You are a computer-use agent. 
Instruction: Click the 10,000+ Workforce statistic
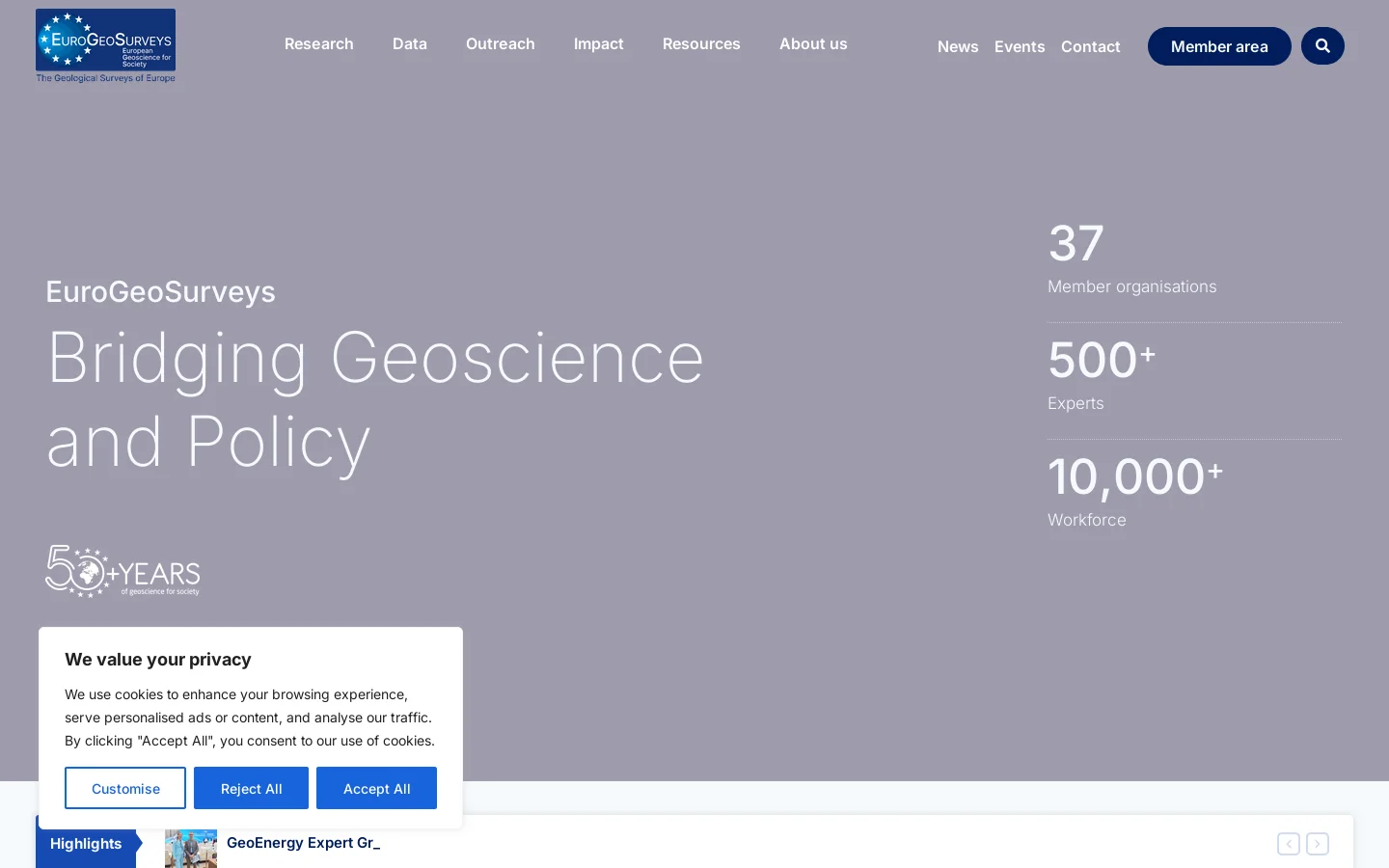[x=1135, y=491]
